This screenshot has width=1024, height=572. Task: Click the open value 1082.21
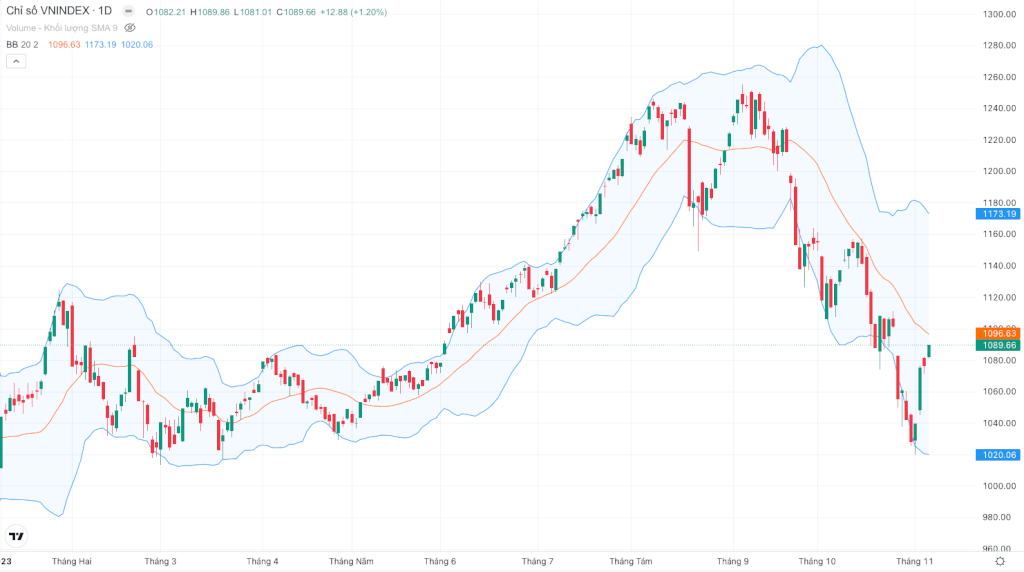point(170,12)
